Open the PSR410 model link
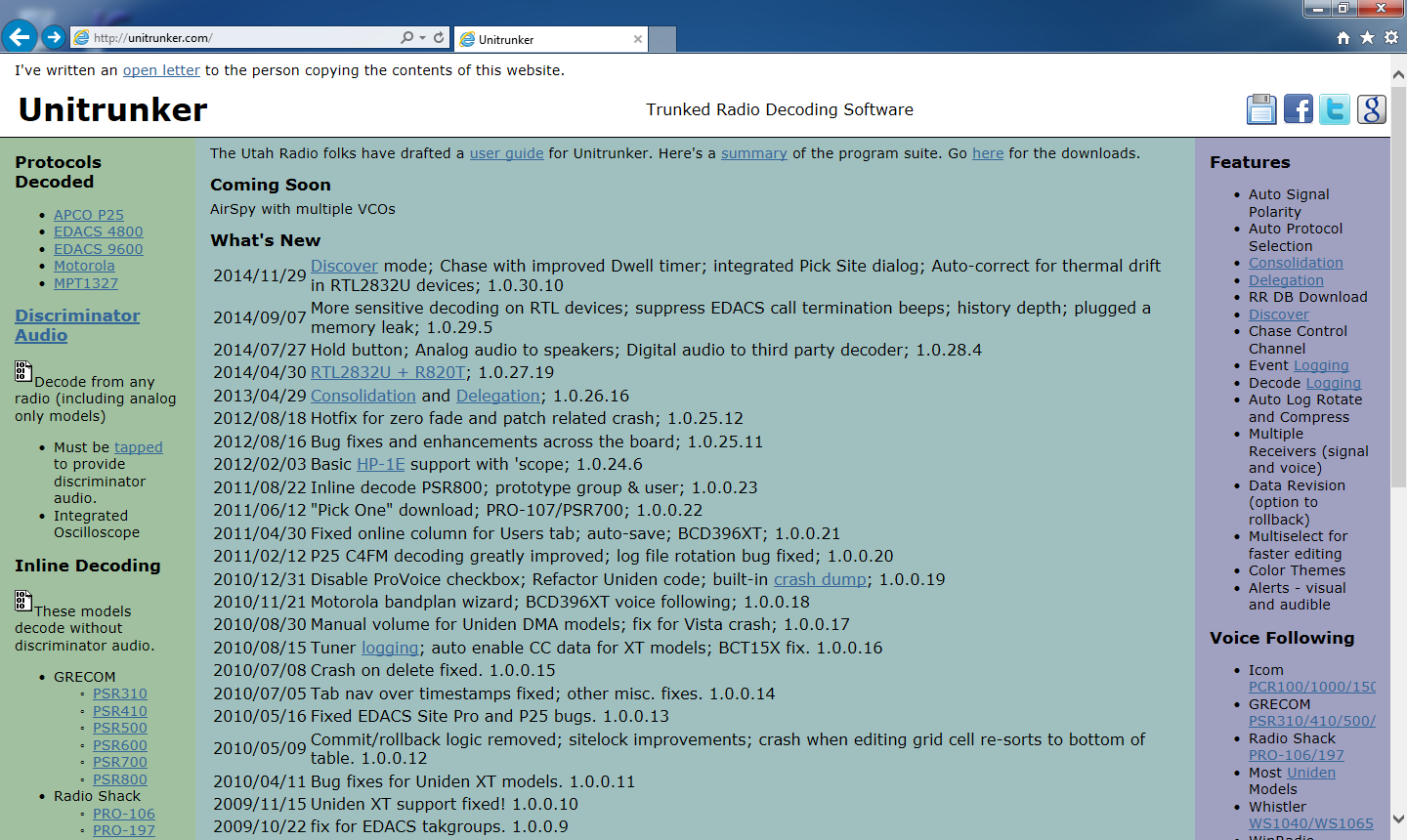Image resolution: width=1407 pixels, height=840 pixels. [x=120, y=711]
